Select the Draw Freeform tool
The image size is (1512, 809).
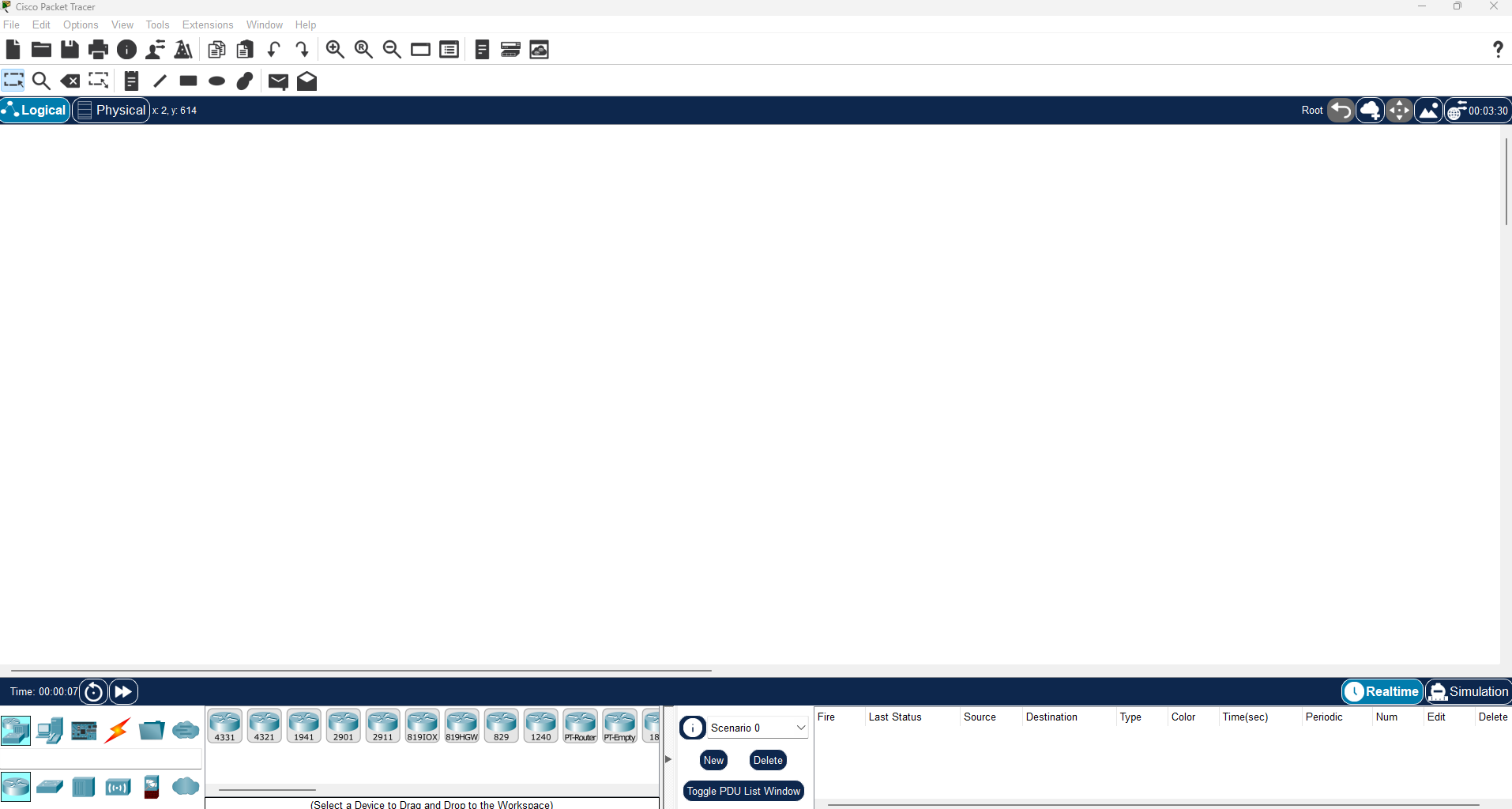(x=245, y=81)
